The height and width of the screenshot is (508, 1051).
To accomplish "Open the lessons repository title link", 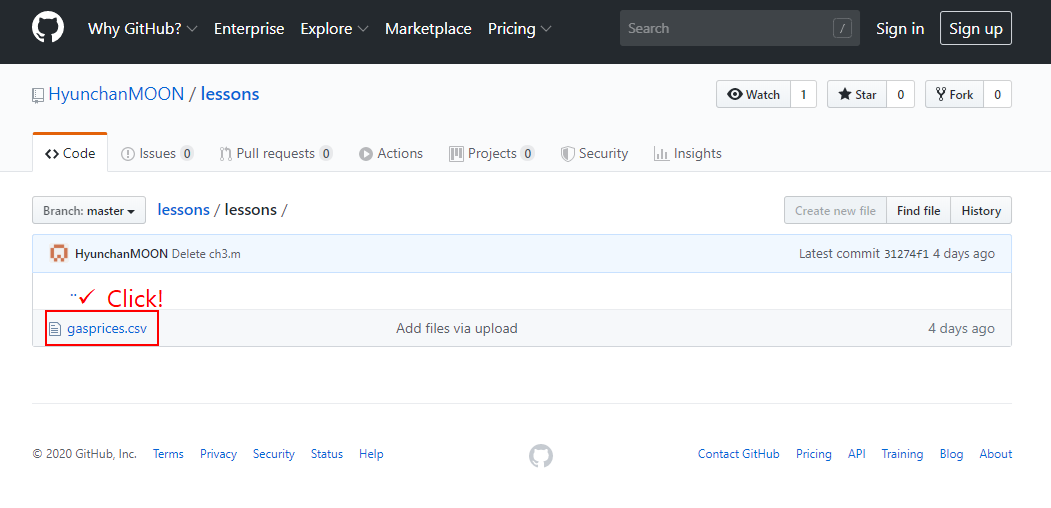I will tap(230, 94).
